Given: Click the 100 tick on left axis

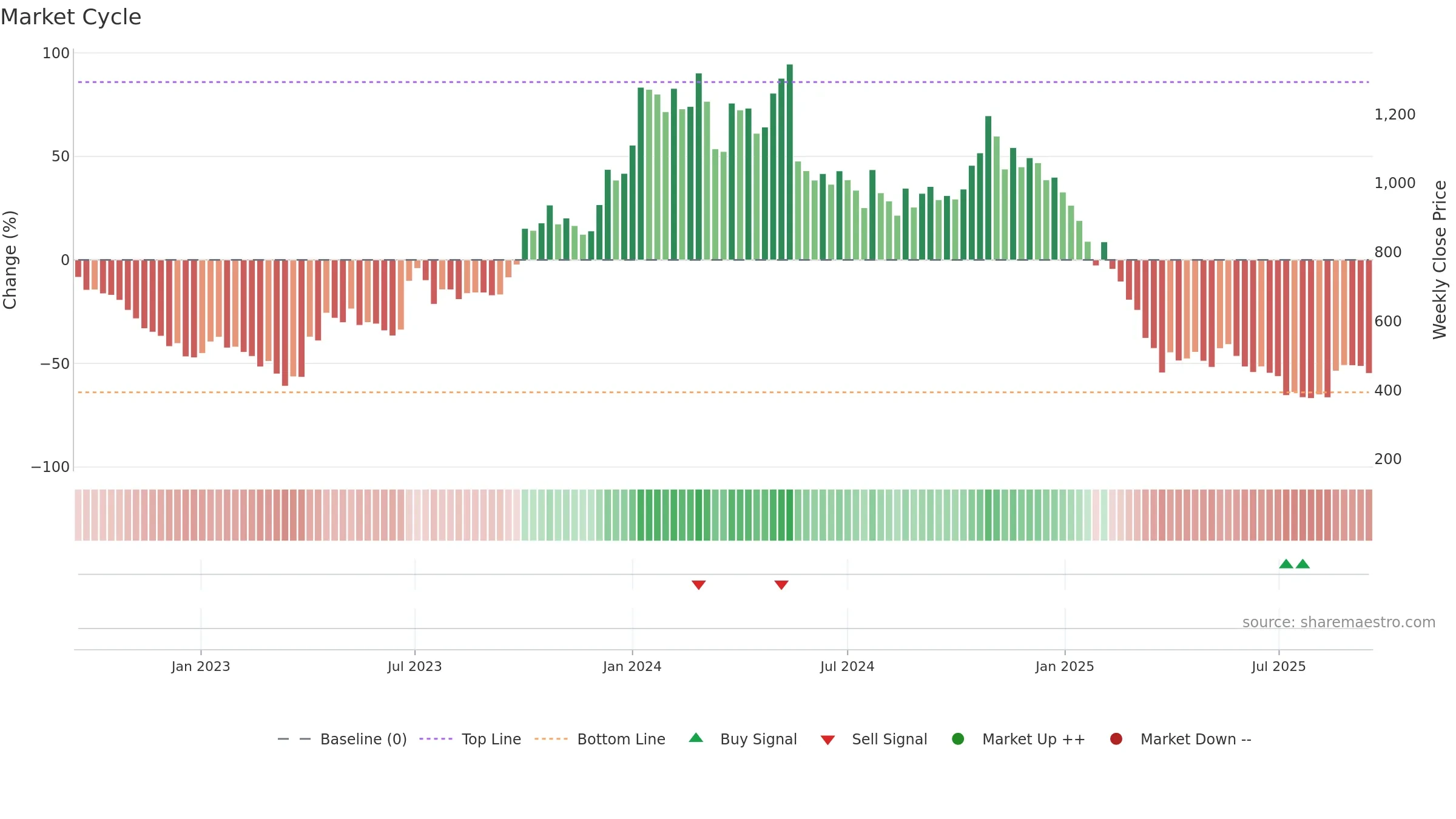Looking at the screenshot, I should (x=56, y=53).
